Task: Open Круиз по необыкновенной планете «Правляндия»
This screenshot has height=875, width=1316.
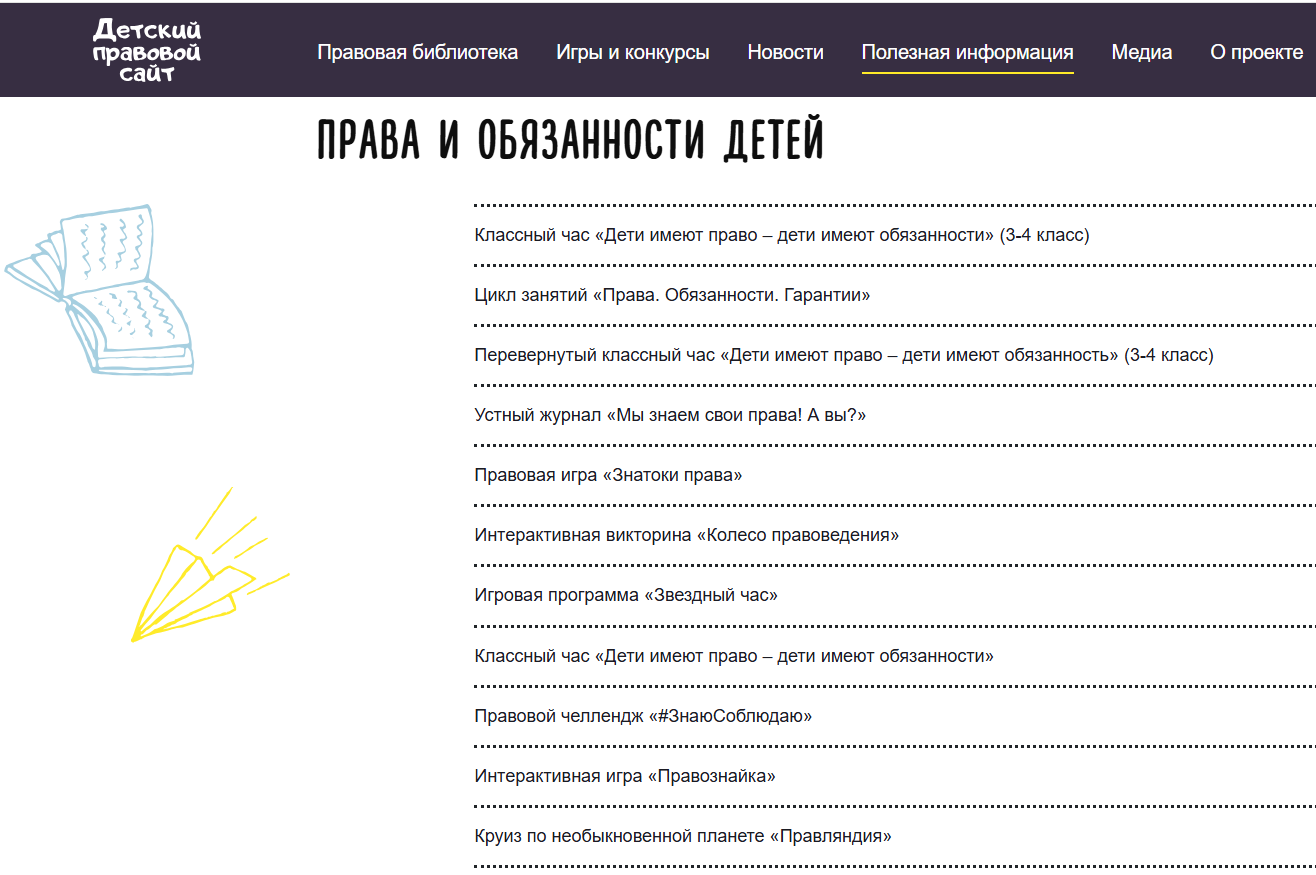Action: [x=682, y=836]
